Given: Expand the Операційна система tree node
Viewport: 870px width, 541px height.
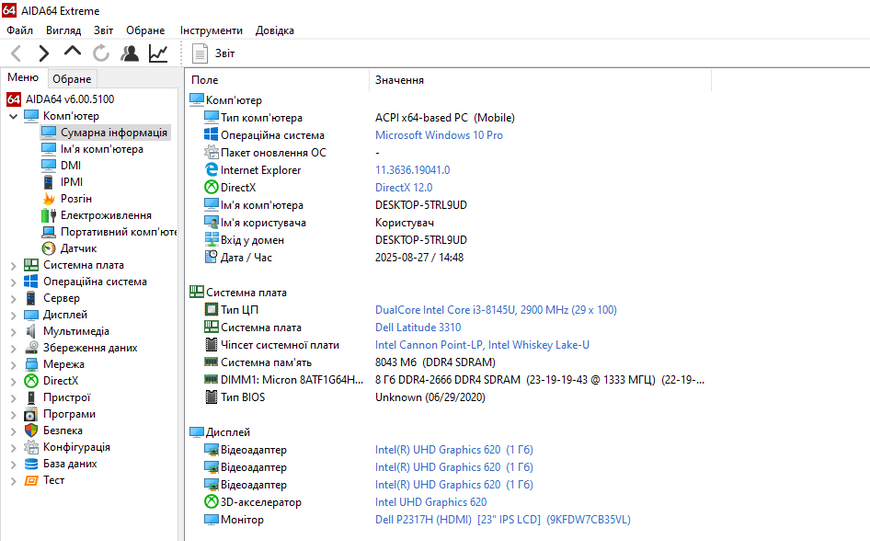Looking at the screenshot, I should coord(13,282).
